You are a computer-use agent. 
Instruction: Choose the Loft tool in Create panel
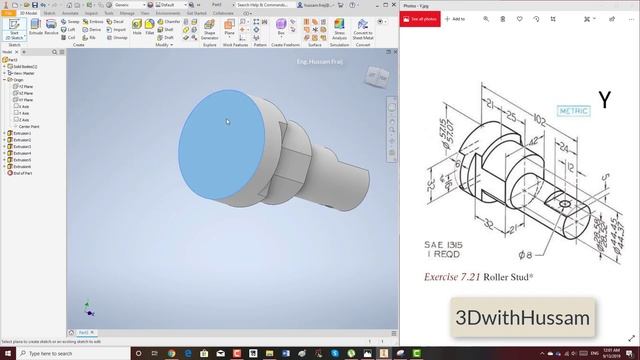tap(68, 29)
